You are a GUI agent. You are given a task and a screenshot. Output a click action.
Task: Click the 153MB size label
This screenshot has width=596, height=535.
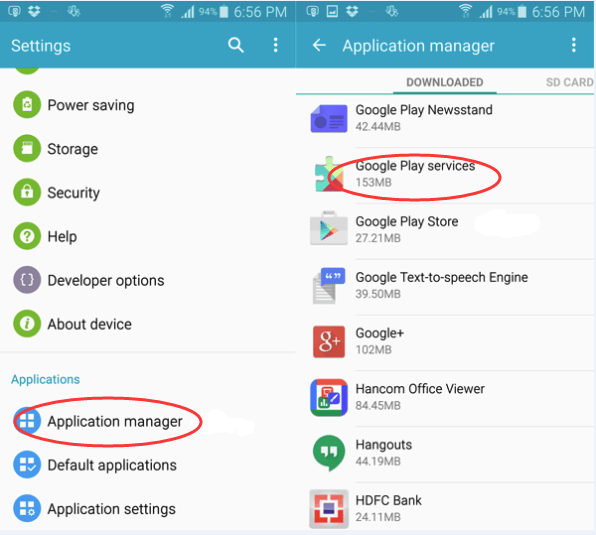pyautogui.click(x=373, y=182)
